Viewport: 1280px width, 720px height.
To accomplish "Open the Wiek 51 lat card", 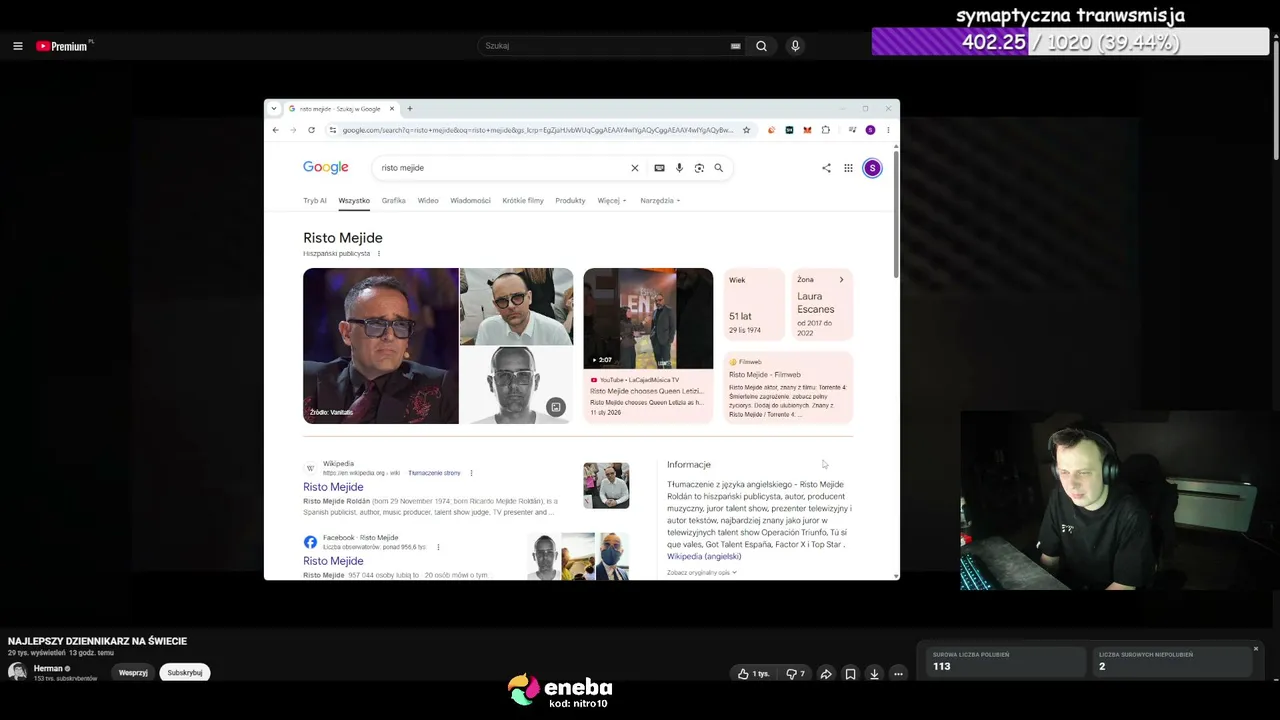I will tap(755, 305).
